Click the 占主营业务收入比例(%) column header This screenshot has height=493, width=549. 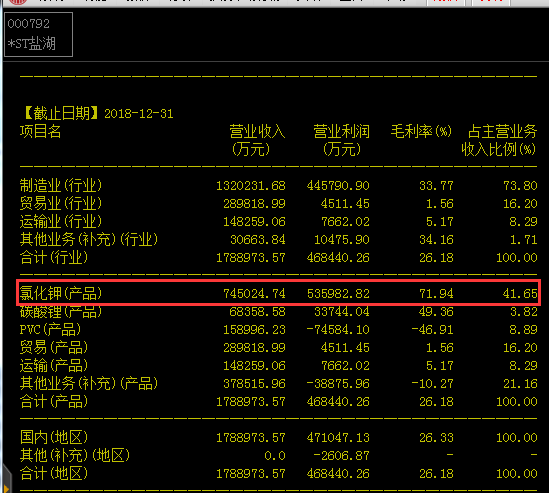[500, 140]
